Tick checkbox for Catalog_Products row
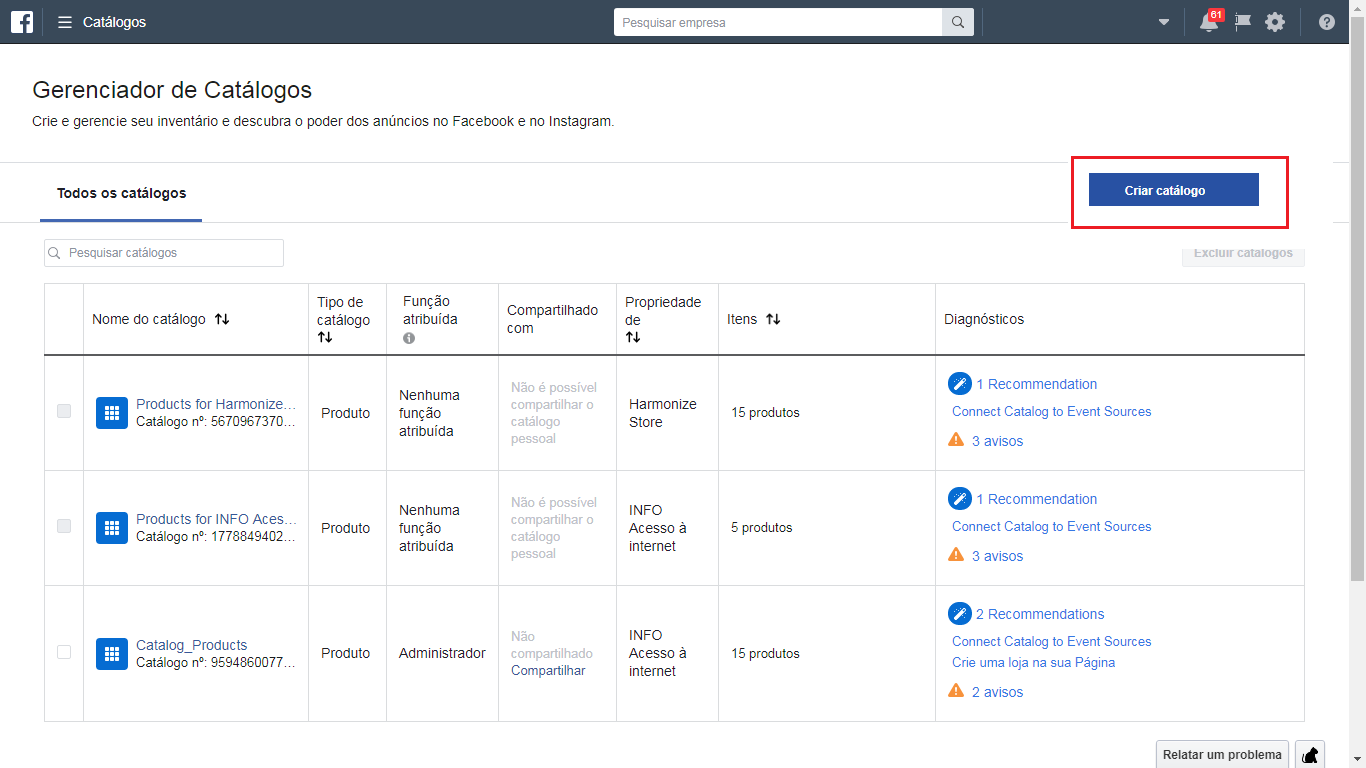The image size is (1366, 768). coord(64,652)
